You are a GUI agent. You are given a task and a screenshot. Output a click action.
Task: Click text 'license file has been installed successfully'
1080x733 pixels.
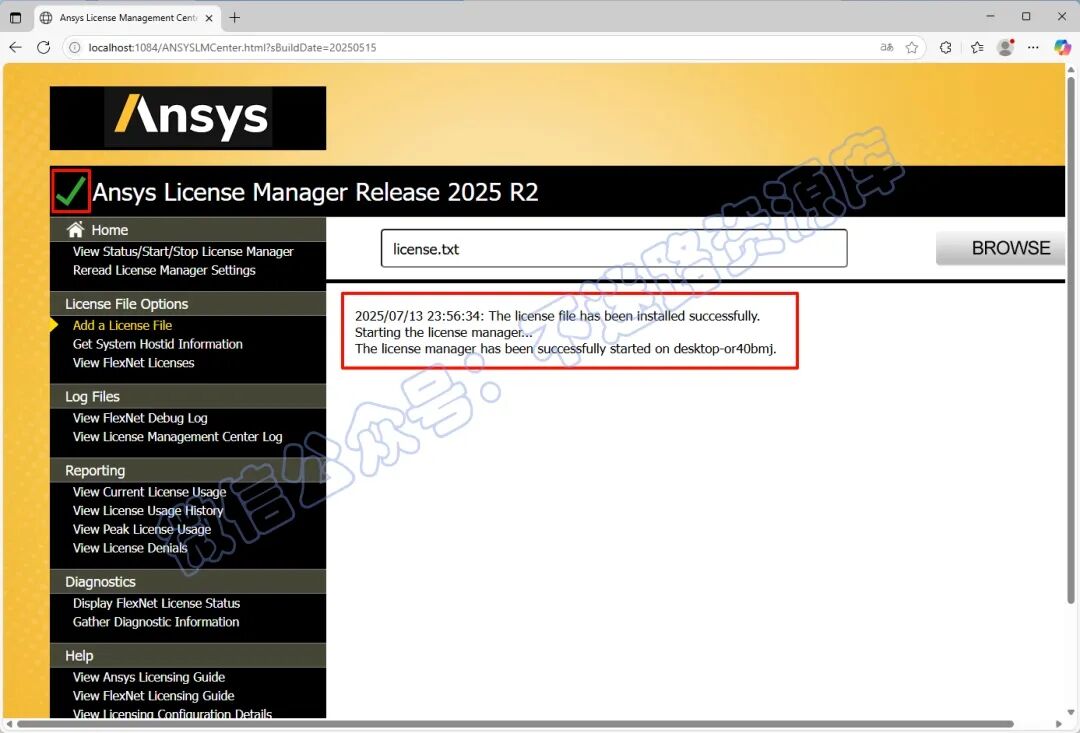[x=637, y=316]
